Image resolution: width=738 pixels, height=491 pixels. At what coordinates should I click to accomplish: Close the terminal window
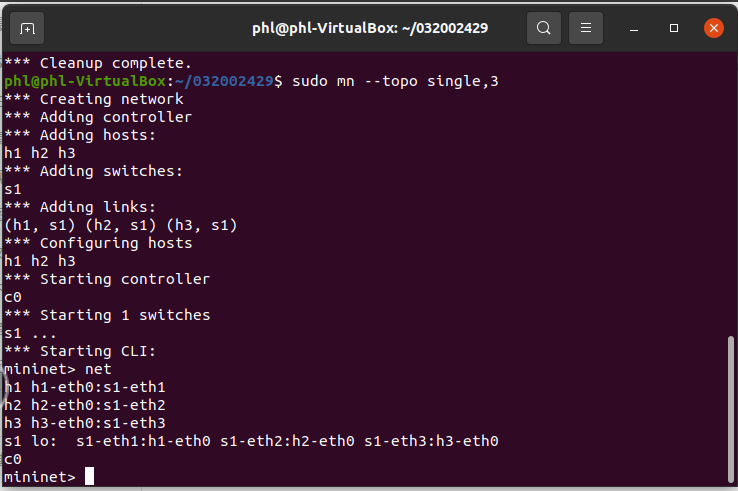click(x=713, y=28)
